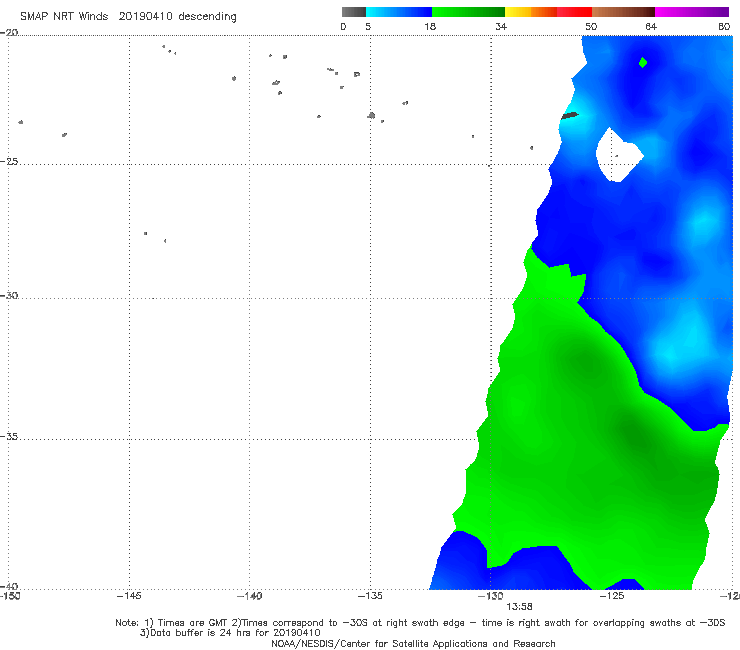This screenshot has height=650, width=740.
Task: Click the latitude label '-35'
Action: click(9, 437)
